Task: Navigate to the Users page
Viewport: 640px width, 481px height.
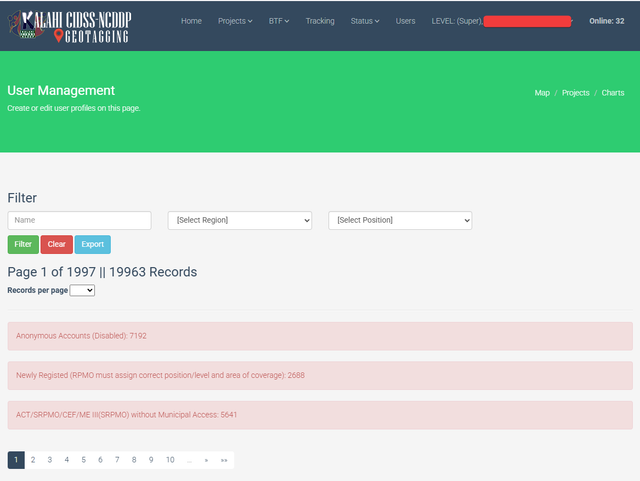Action: click(x=405, y=21)
